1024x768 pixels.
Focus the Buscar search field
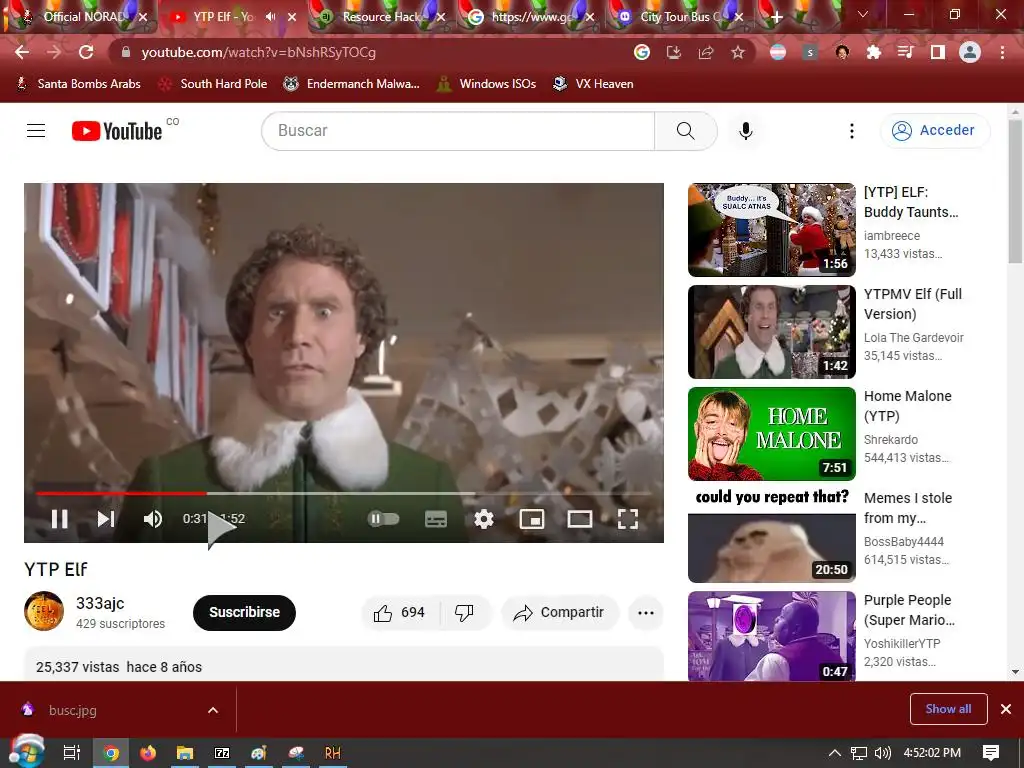458,131
